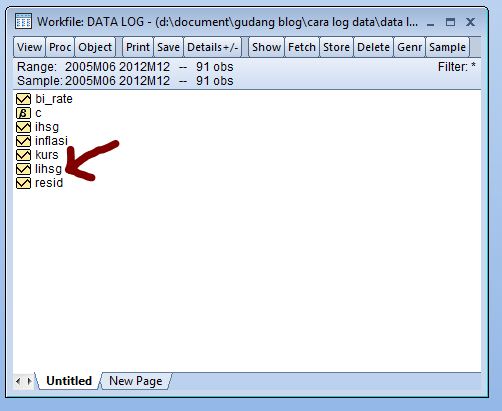Image resolution: width=502 pixels, height=411 pixels.
Task: Select the bi_rate series icon
Action: 23,99
